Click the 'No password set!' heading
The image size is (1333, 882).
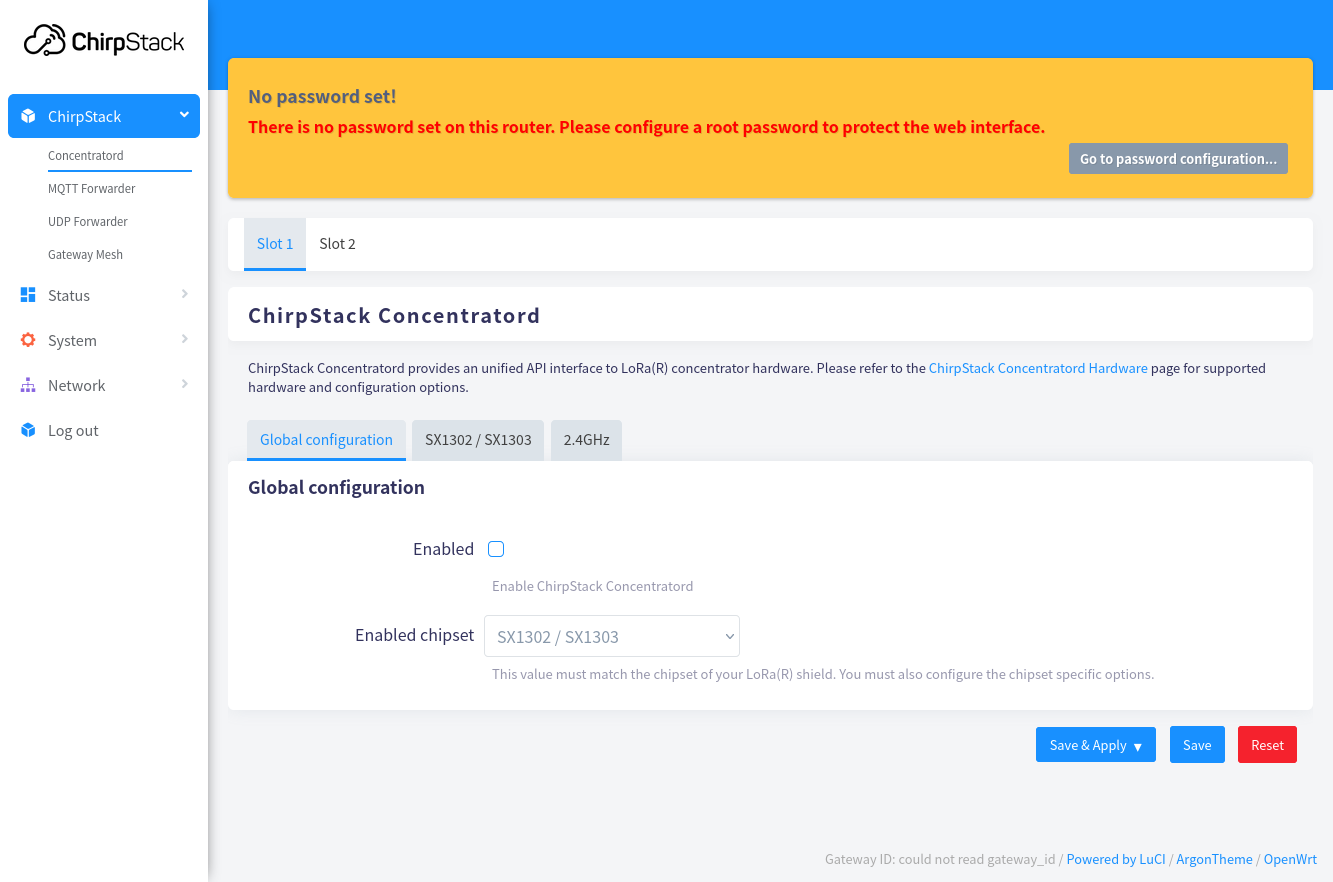(x=322, y=97)
